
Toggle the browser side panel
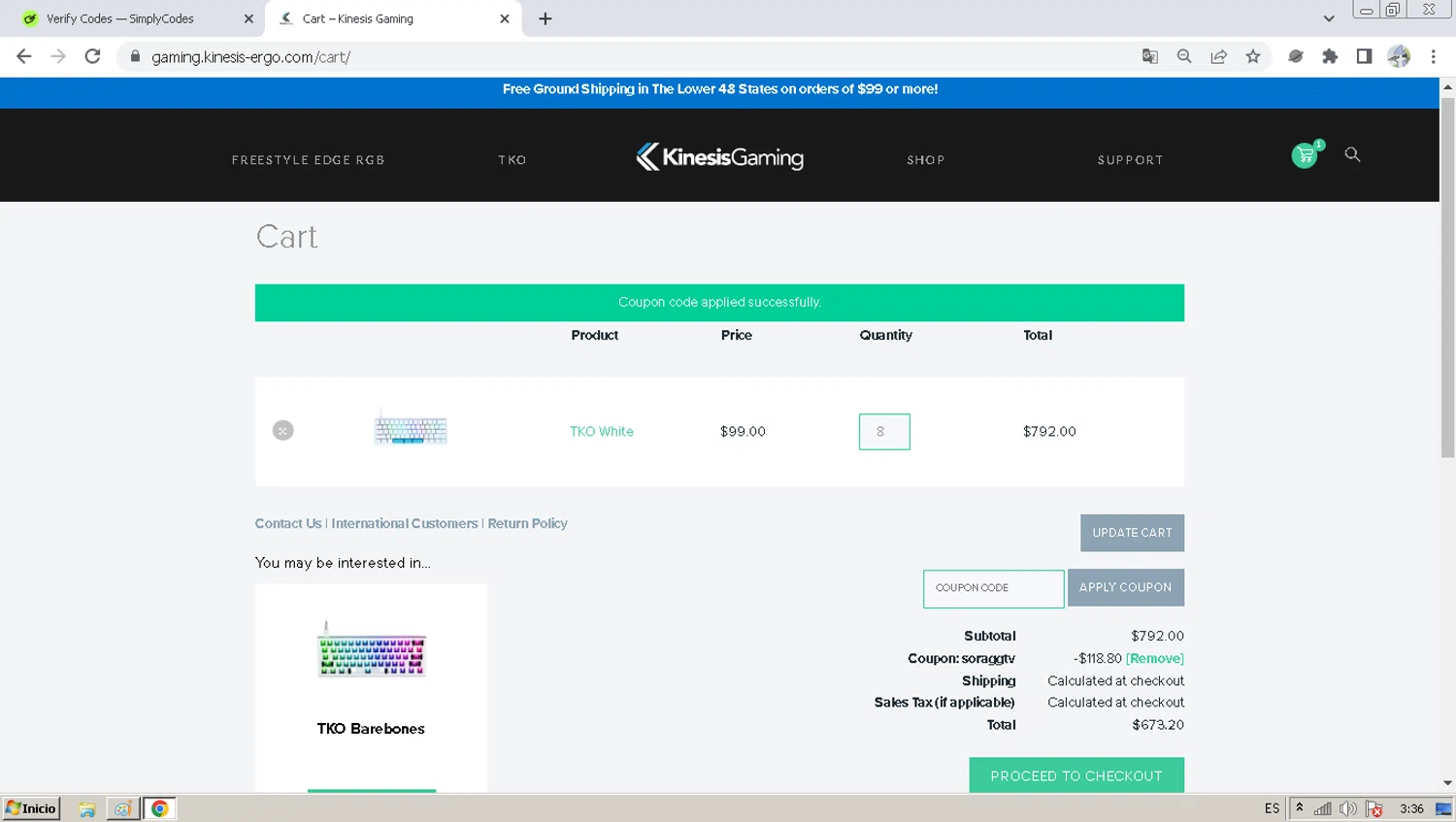coord(1364,56)
